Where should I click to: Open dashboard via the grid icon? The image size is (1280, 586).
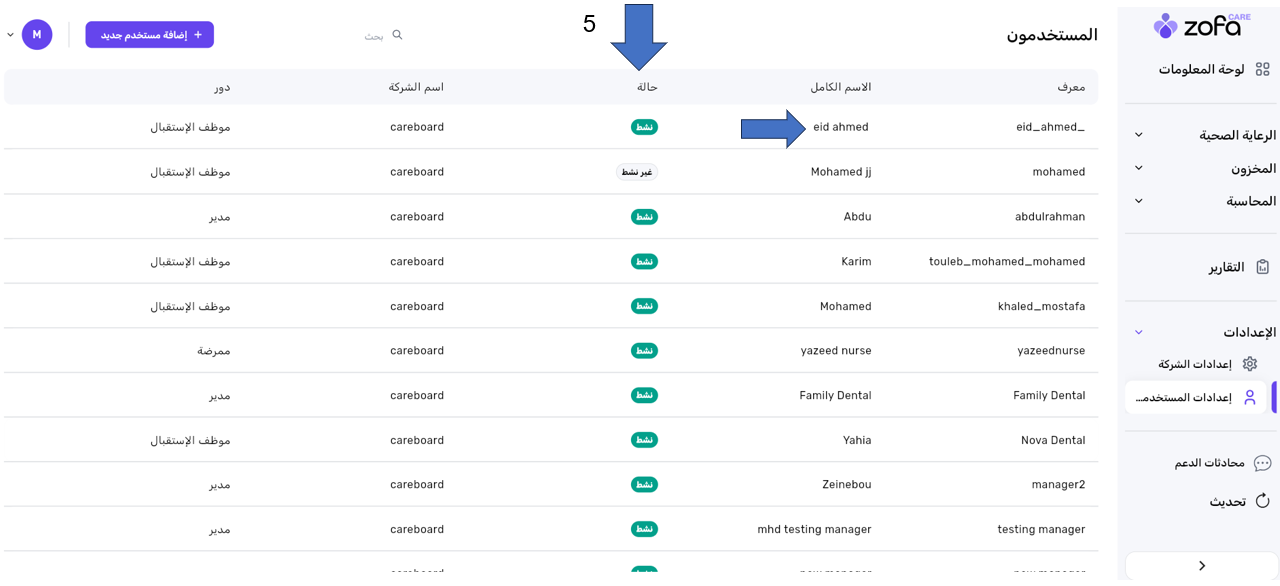1264,69
